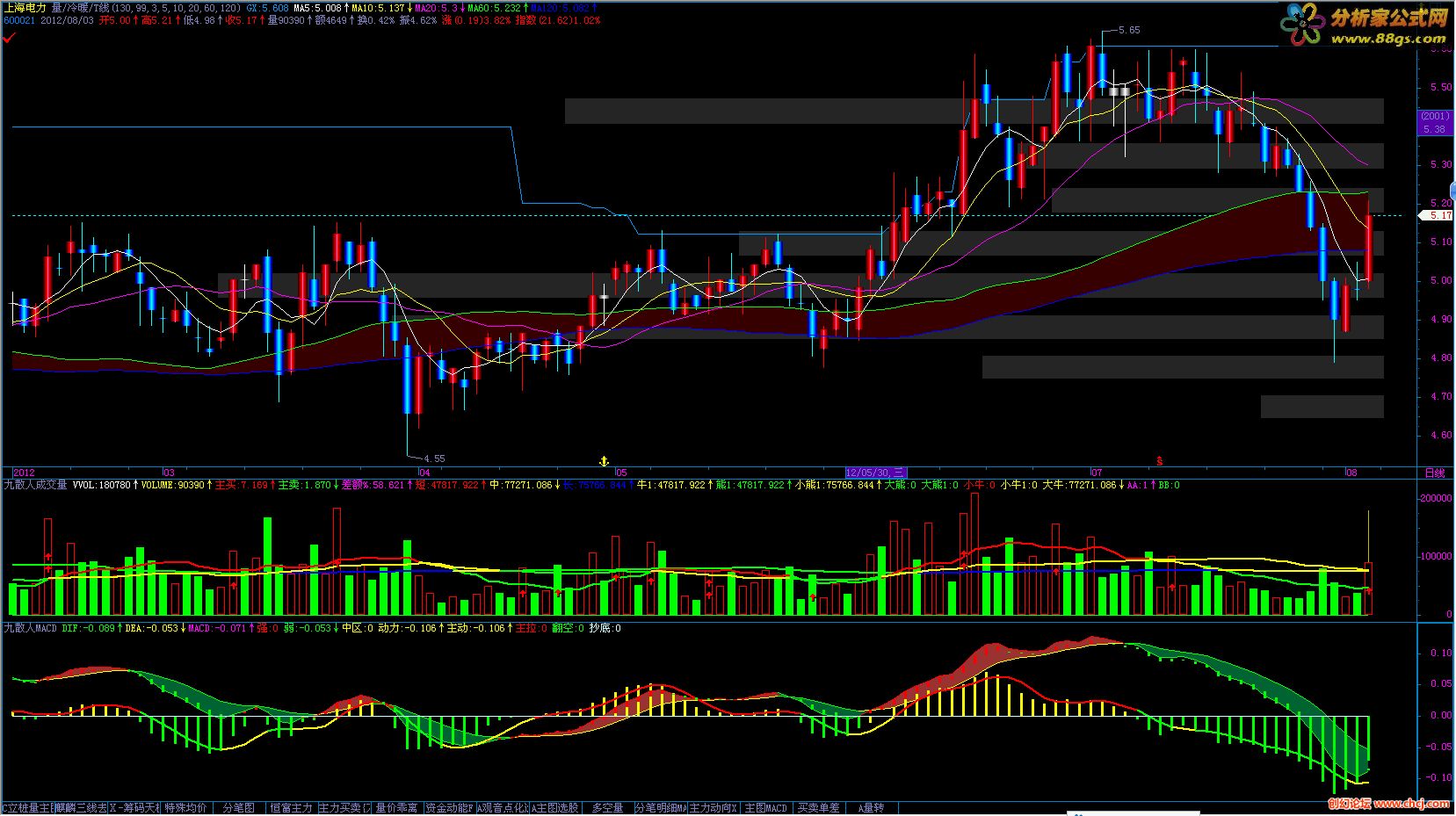Click the 2012 label on the date axis
The image size is (1456, 816).
24,473
